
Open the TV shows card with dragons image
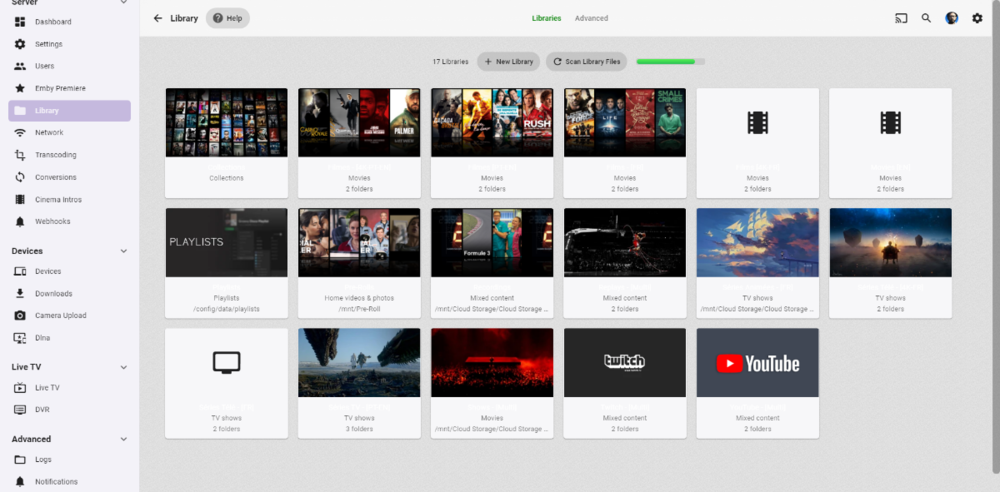click(359, 383)
